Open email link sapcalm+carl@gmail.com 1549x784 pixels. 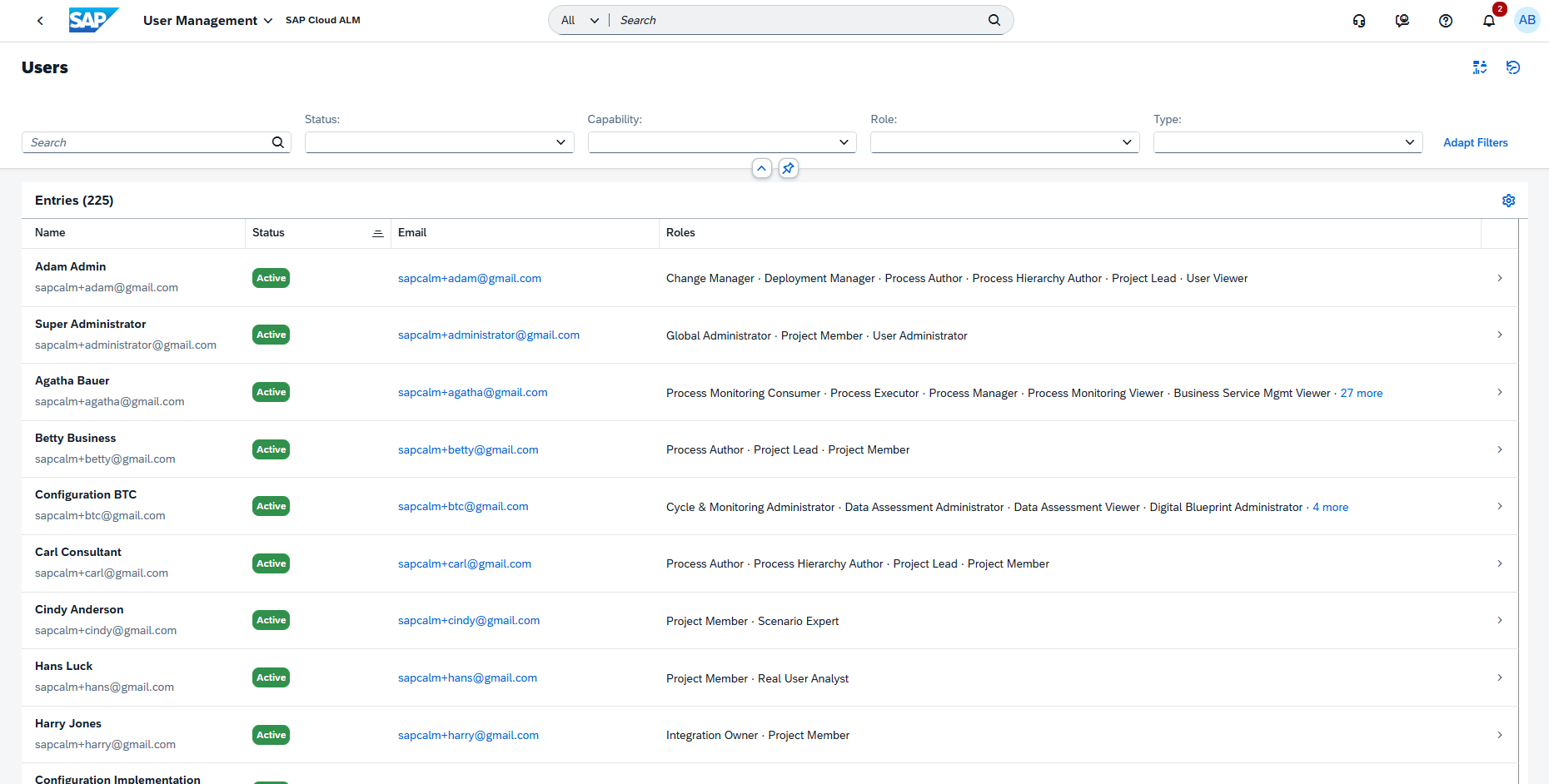[x=465, y=564]
